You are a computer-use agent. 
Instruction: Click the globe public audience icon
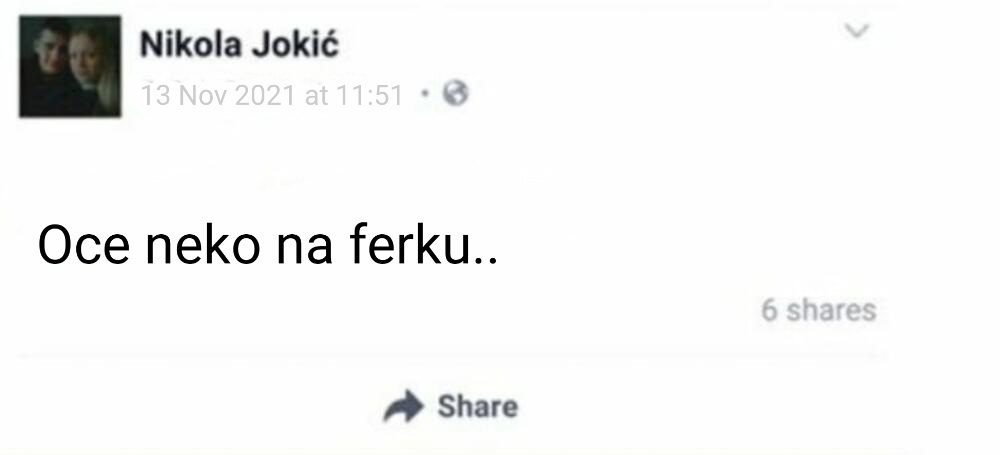455,93
